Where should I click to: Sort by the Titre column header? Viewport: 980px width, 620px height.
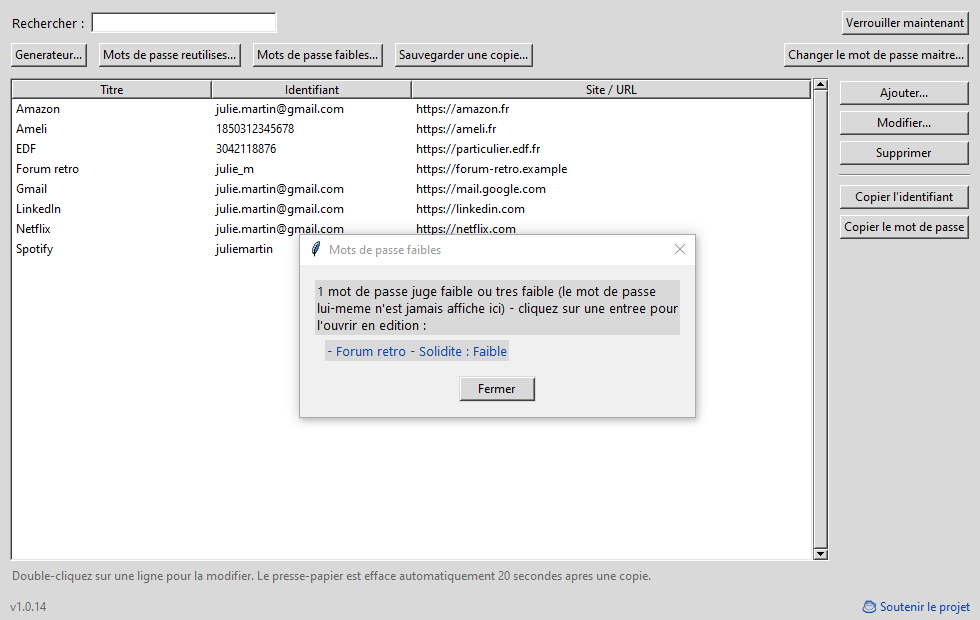tap(112, 89)
